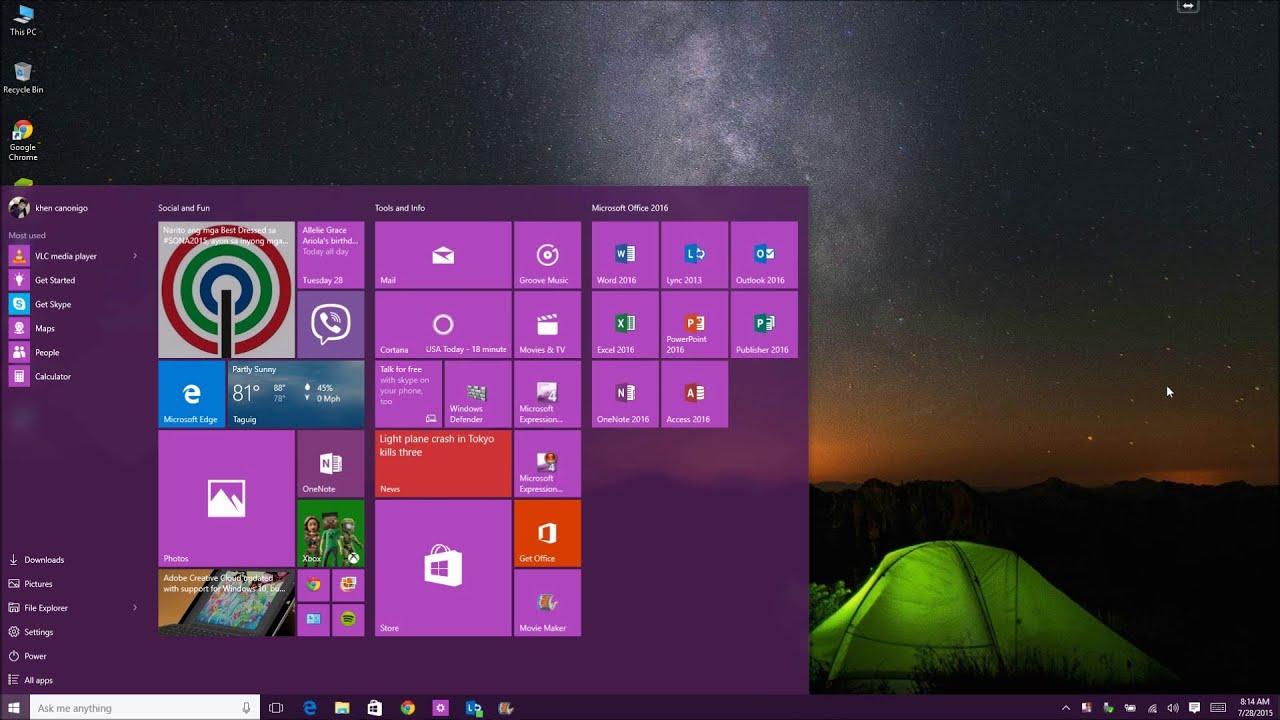Launch OneNote 2016 tile

point(625,394)
